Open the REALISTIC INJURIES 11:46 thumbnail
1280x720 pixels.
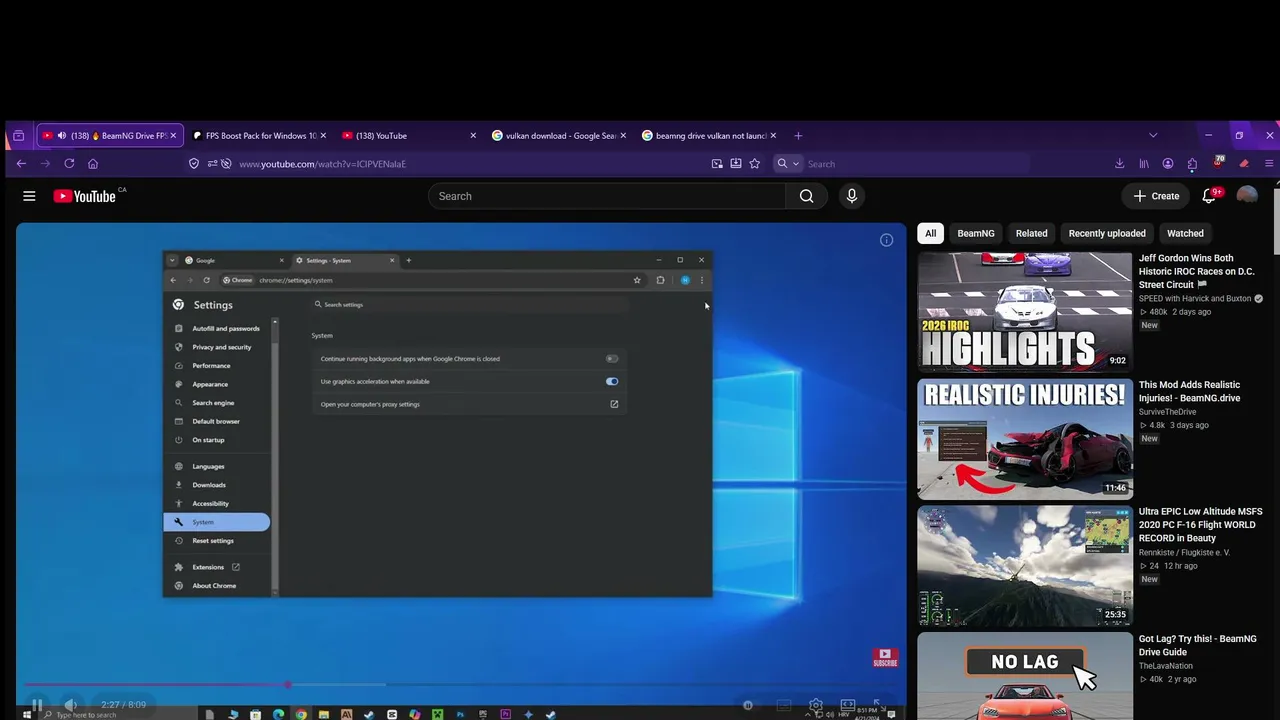1025,439
